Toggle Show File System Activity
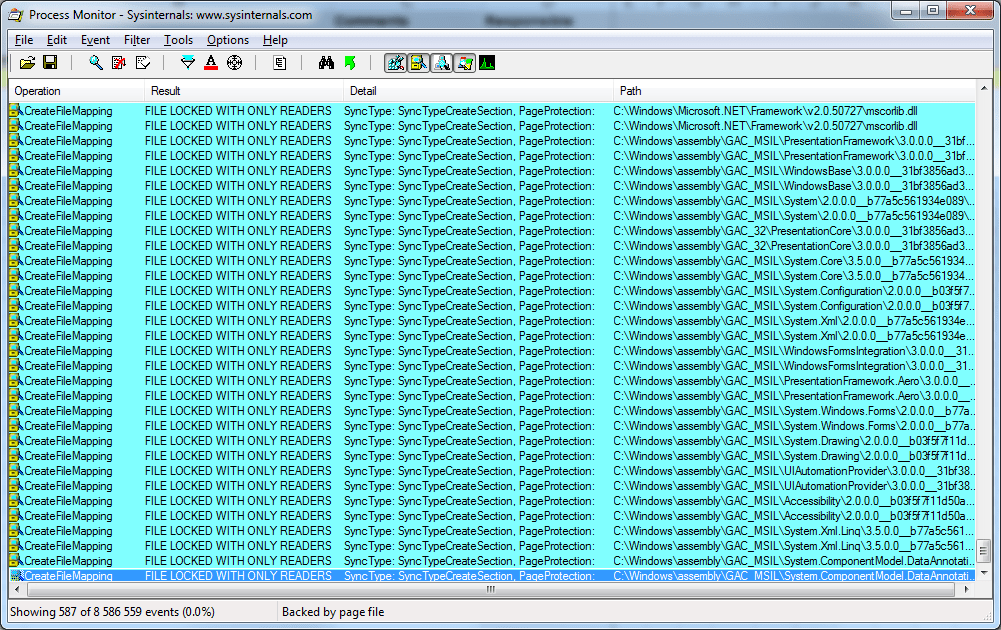The image size is (1001, 630). tap(419, 63)
